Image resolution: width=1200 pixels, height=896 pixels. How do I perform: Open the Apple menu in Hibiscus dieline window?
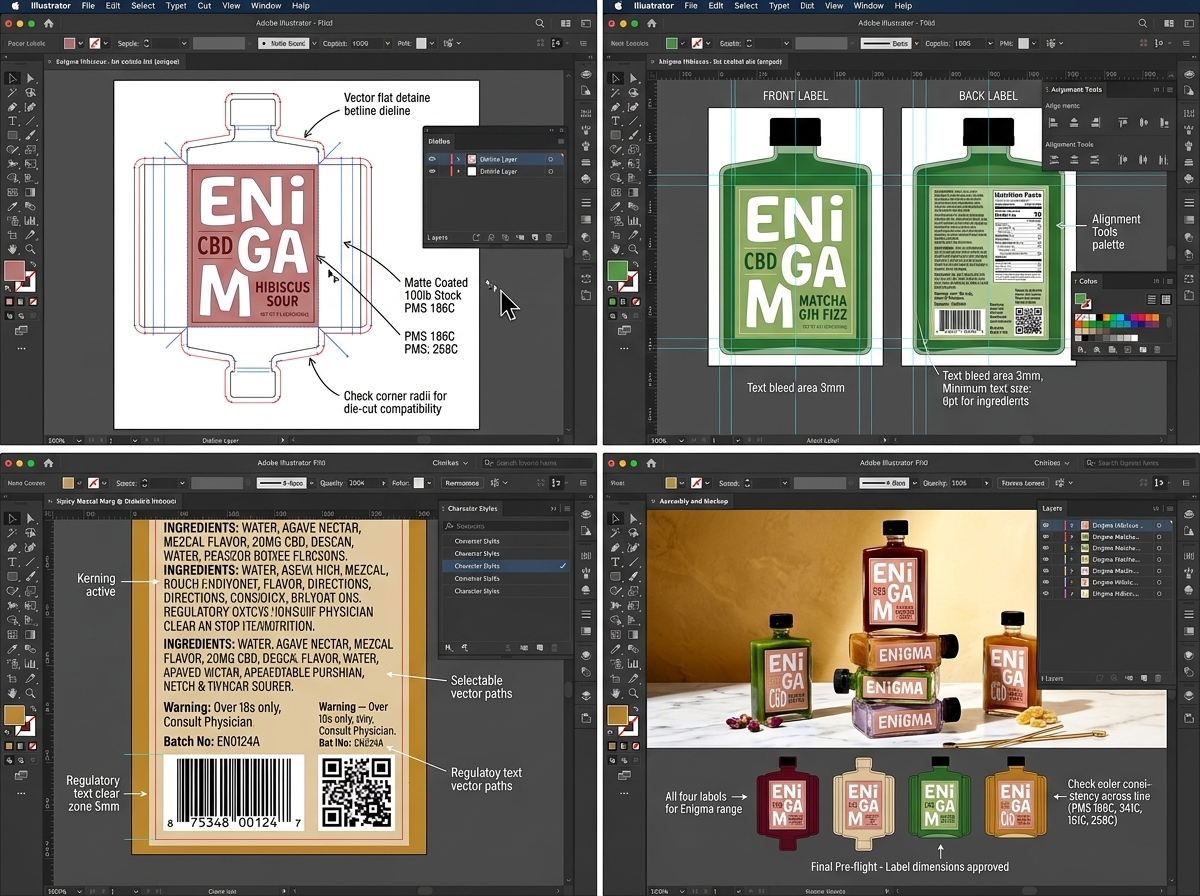click(14, 6)
